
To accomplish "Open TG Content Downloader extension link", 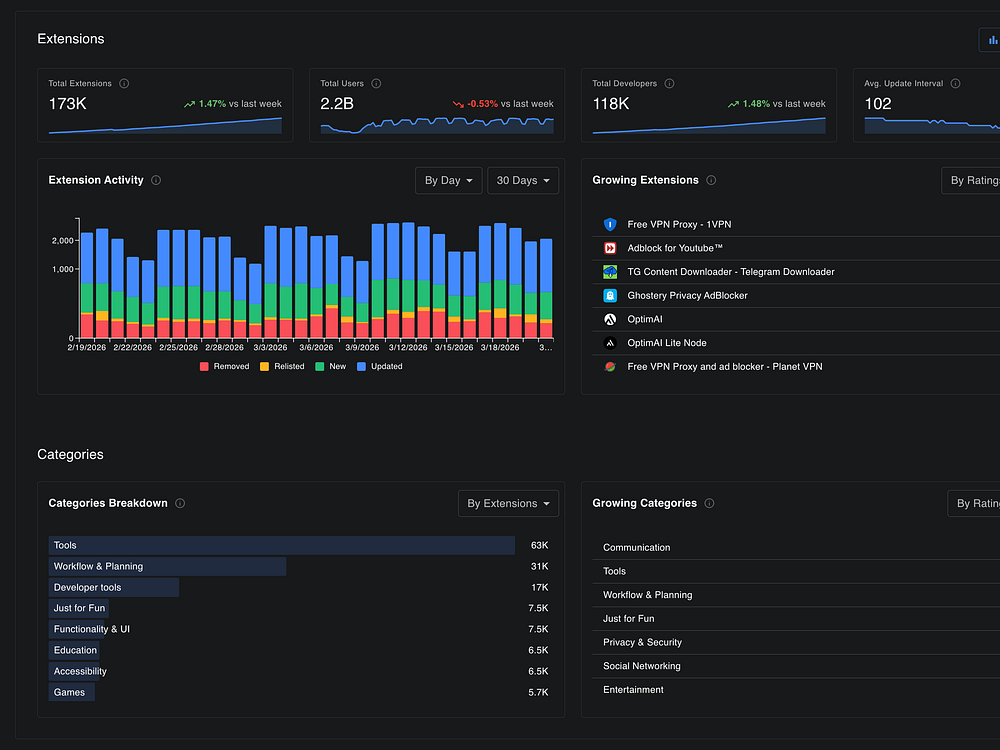I will click(730, 272).
